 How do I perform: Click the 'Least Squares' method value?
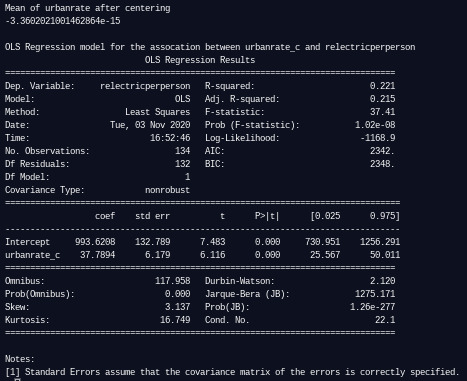pyautogui.click(x=158, y=112)
